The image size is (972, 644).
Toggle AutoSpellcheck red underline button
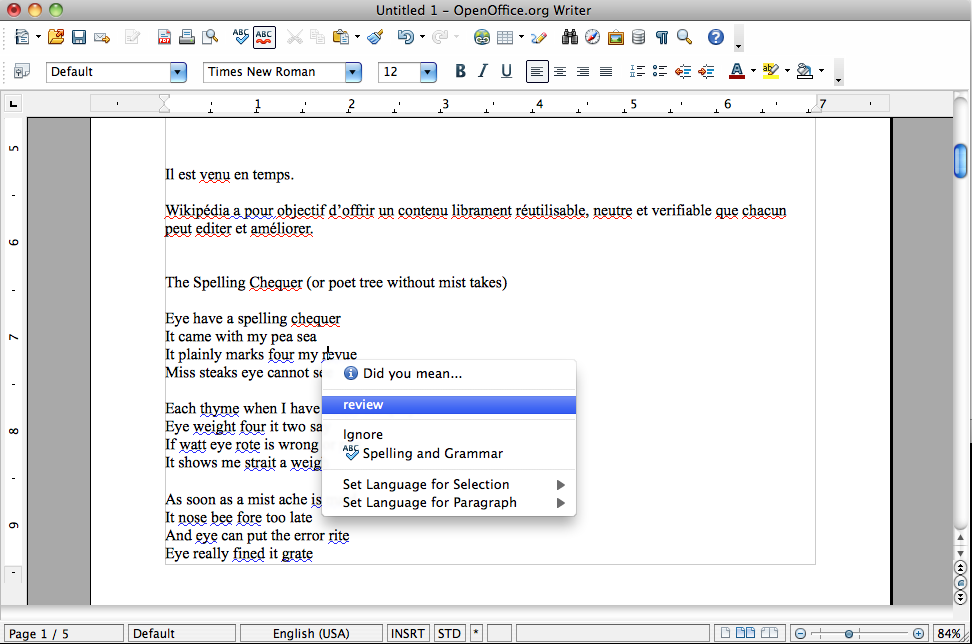pyautogui.click(x=264, y=38)
